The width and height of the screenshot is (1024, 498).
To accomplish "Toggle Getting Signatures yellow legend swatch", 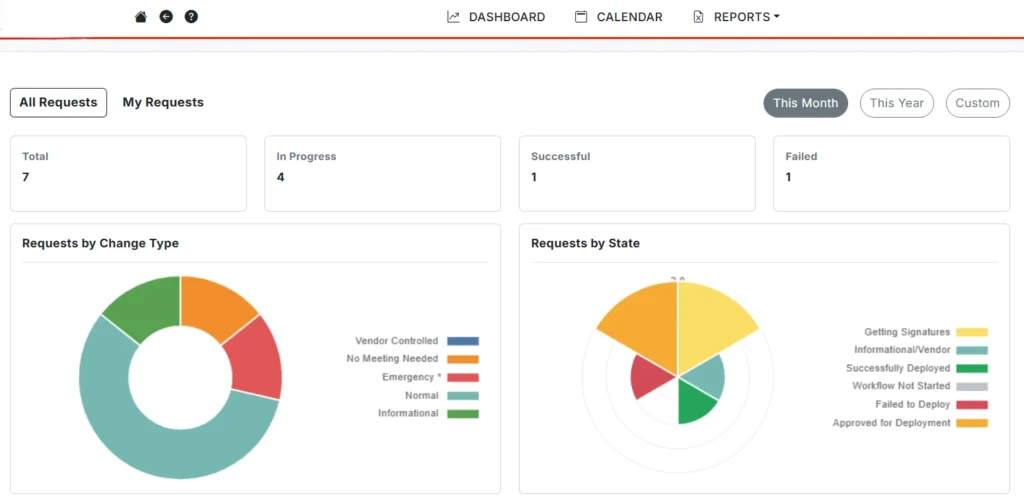I will click(x=972, y=332).
